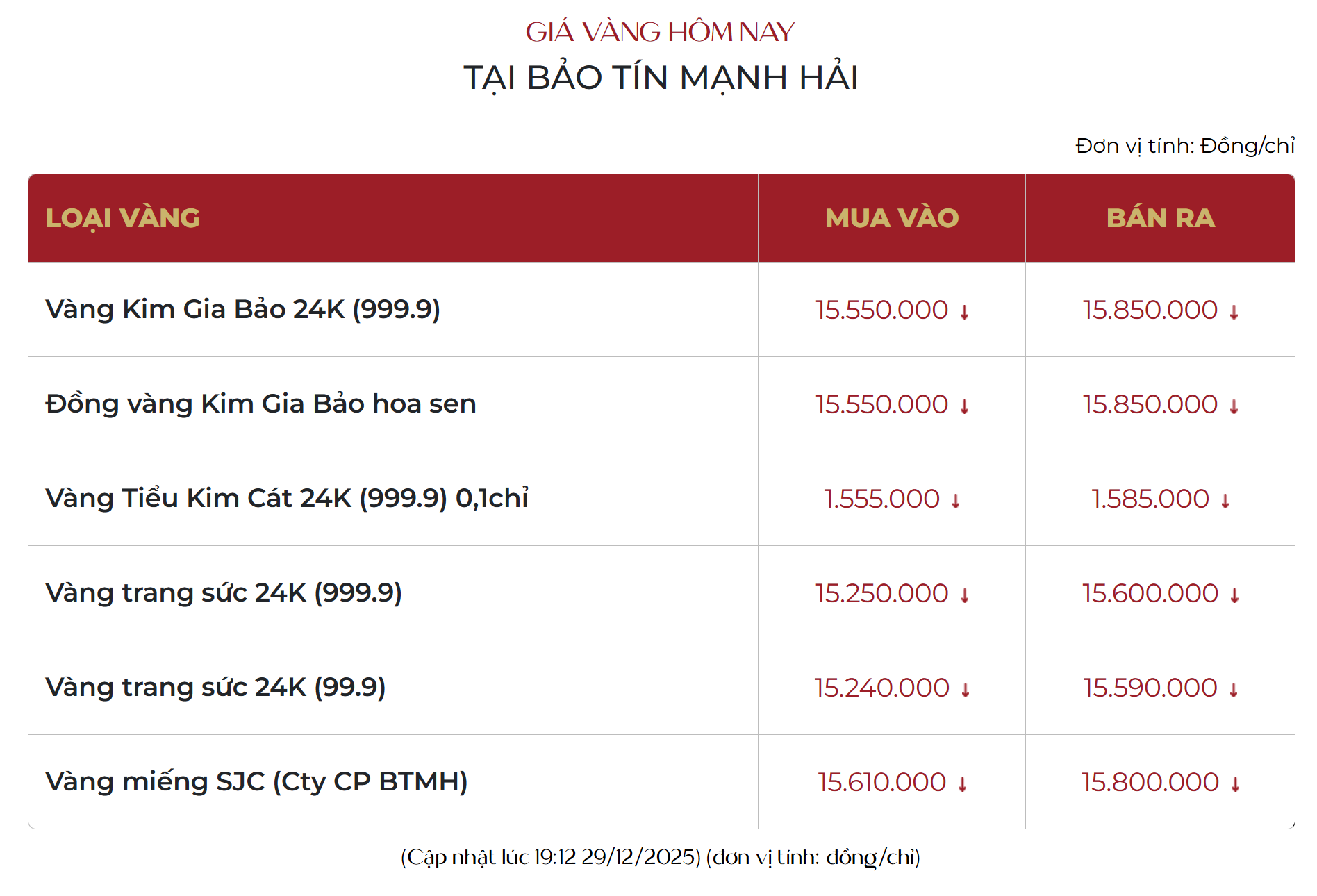The height and width of the screenshot is (896, 1317).
Task: Click down arrow next to 1.555.000 price
Action: click(x=956, y=501)
